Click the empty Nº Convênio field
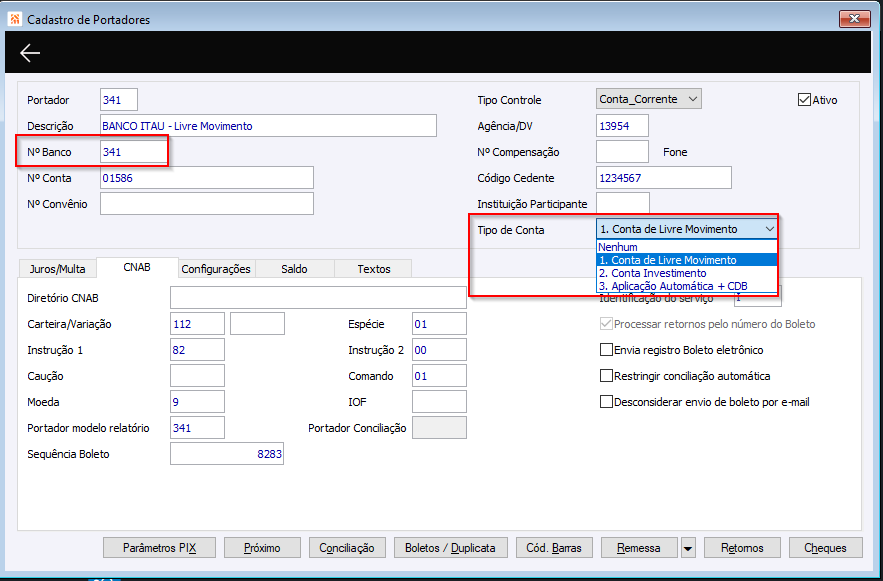Screen dimensions: 883x581 [207, 204]
